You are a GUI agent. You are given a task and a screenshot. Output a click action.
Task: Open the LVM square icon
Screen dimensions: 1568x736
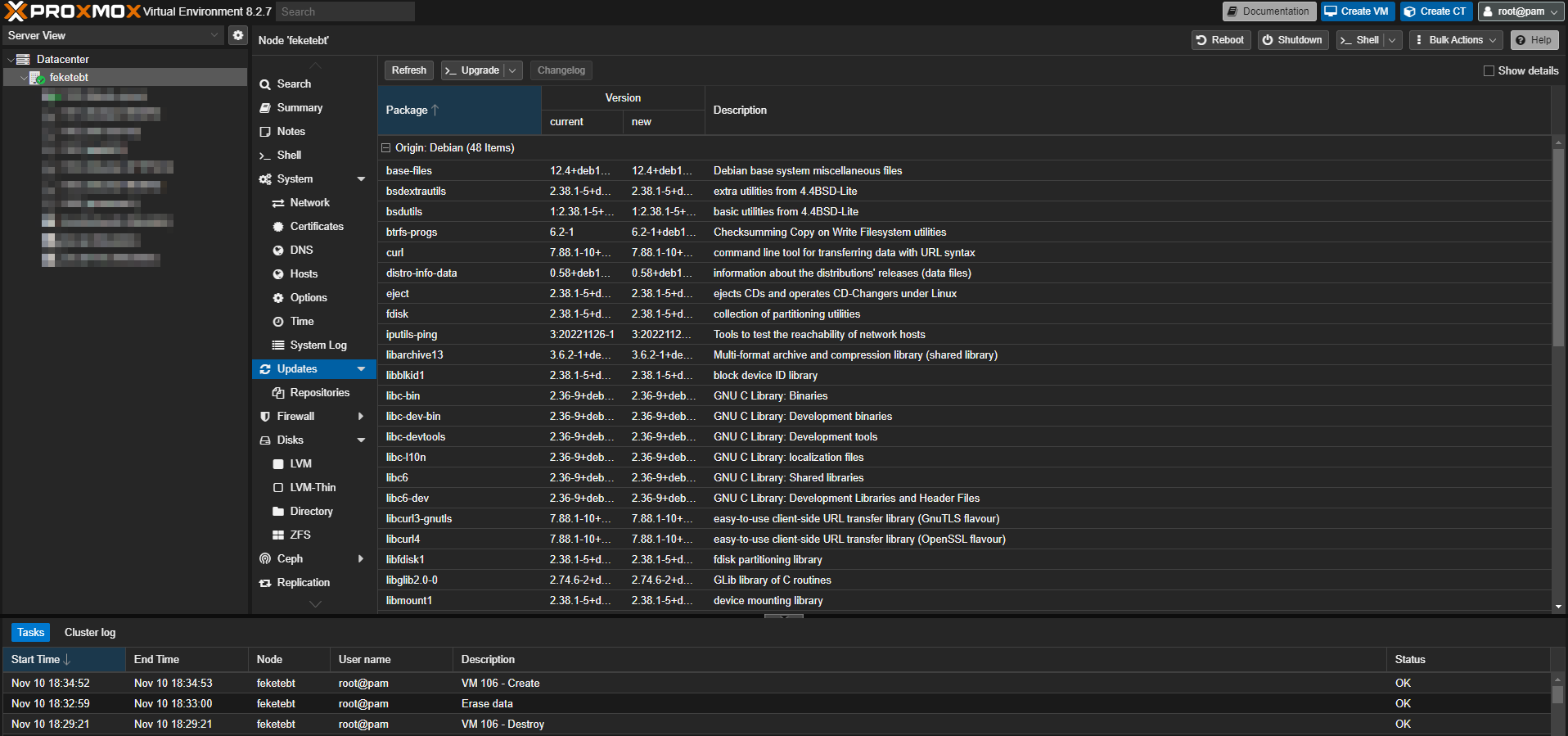click(278, 464)
